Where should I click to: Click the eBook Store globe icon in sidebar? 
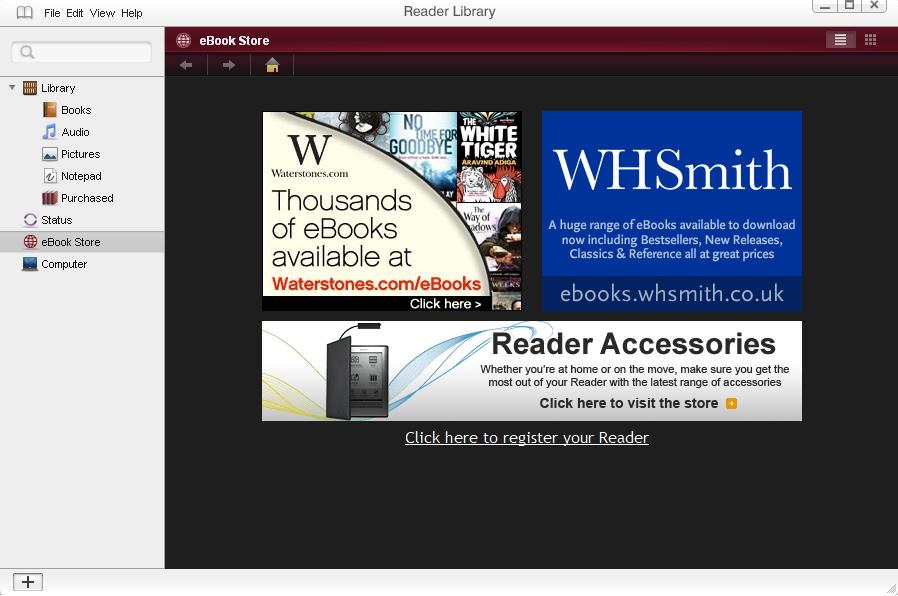(x=30, y=242)
